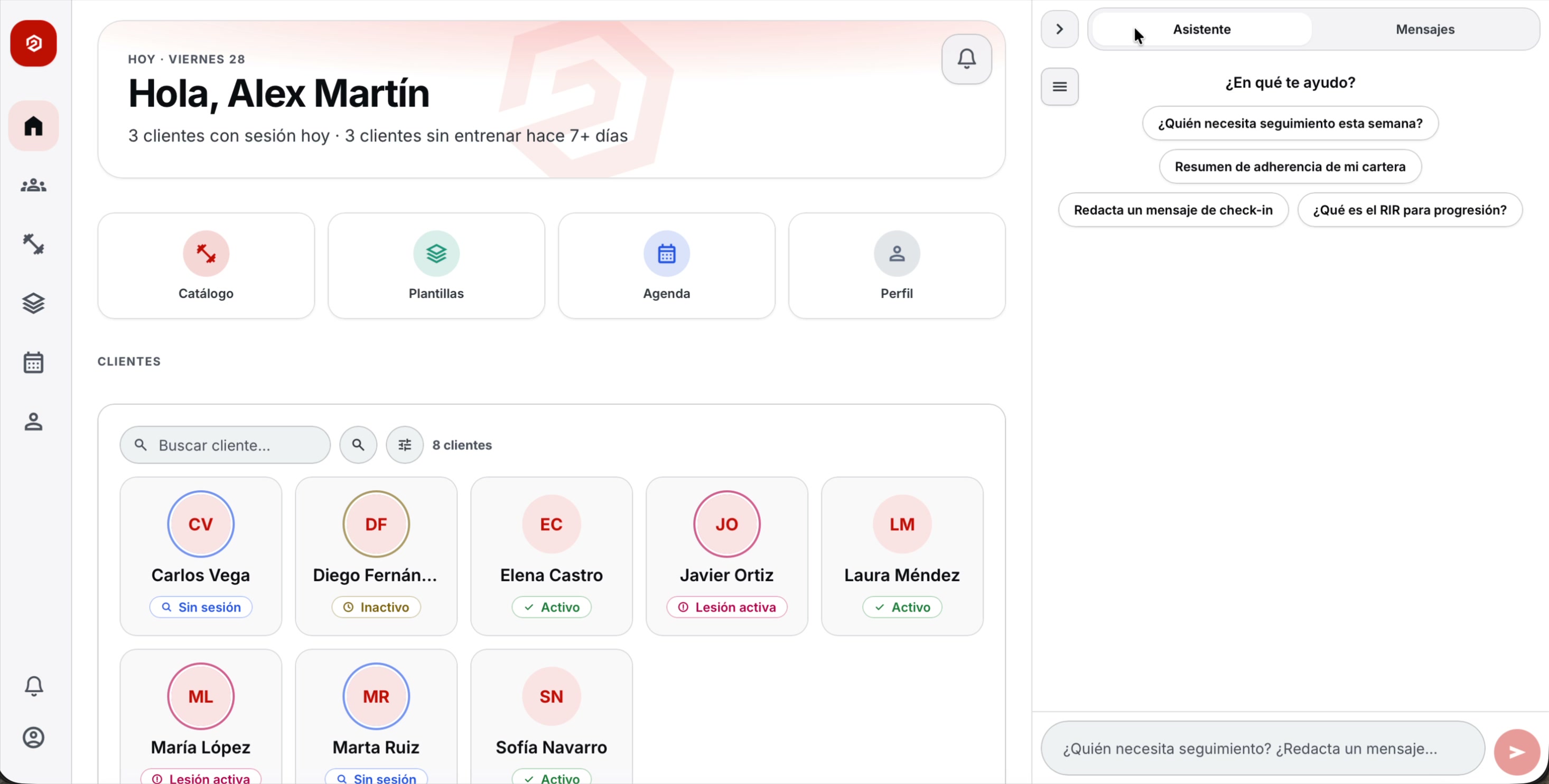This screenshot has height=784, width=1549.
Task: Open the Agenda shortcut card
Action: coord(666,266)
